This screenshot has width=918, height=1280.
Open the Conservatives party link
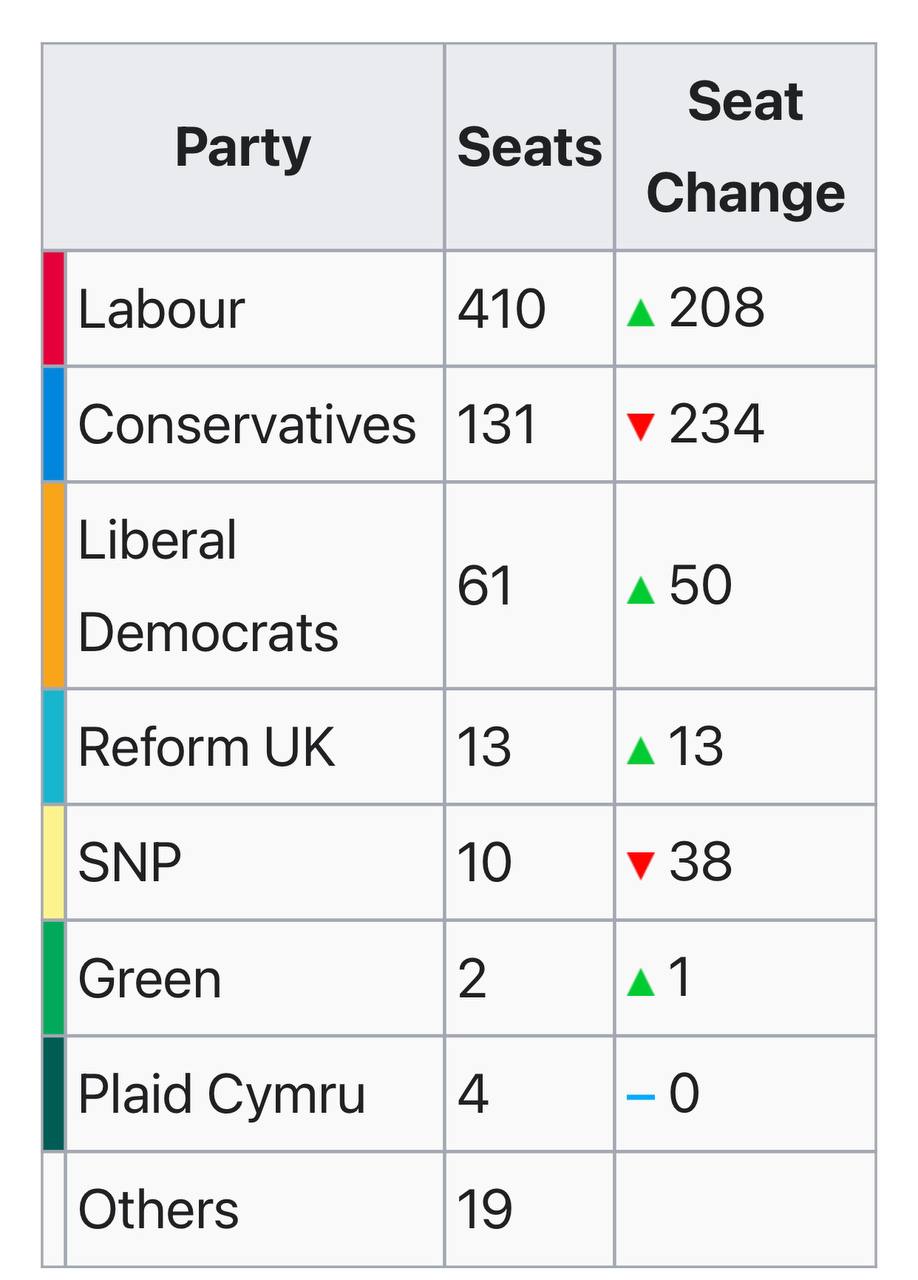[x=246, y=424]
